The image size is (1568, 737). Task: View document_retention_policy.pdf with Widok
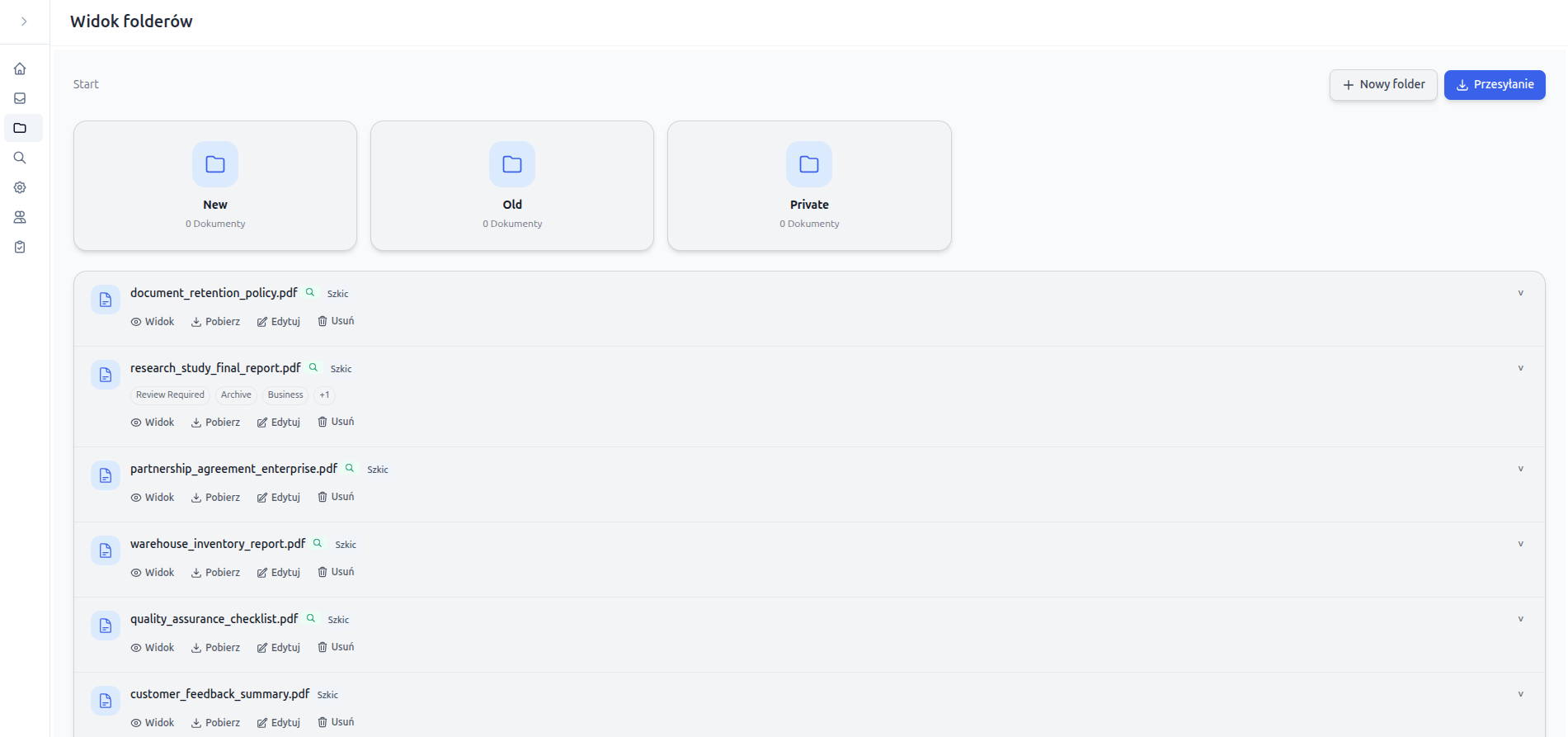153,322
